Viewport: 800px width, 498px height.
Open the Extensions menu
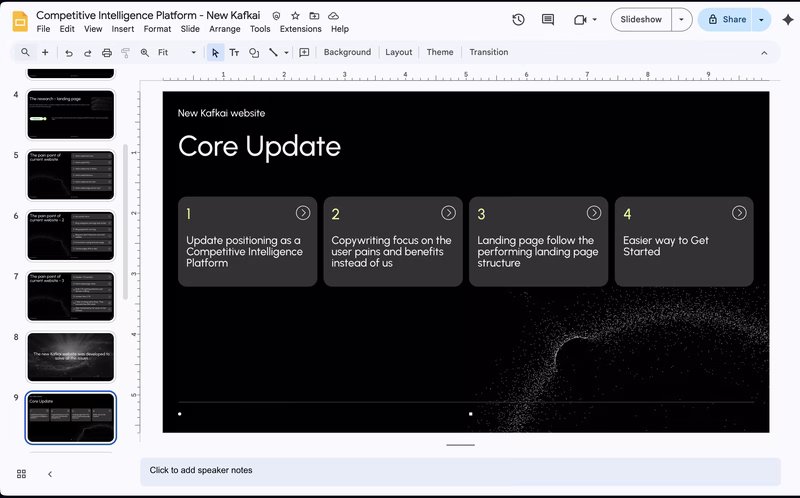point(301,29)
